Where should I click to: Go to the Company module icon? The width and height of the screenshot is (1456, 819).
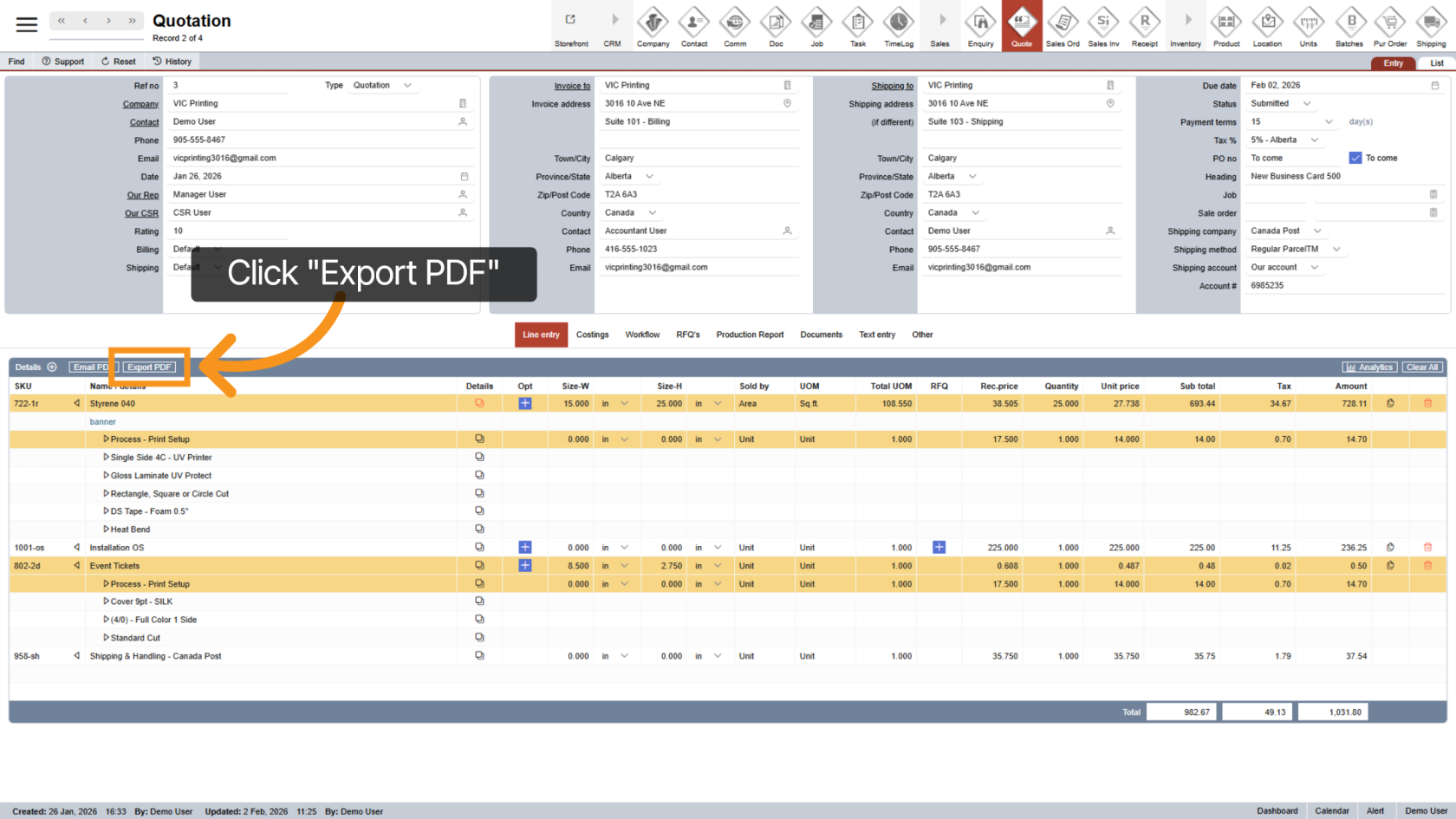tap(653, 26)
